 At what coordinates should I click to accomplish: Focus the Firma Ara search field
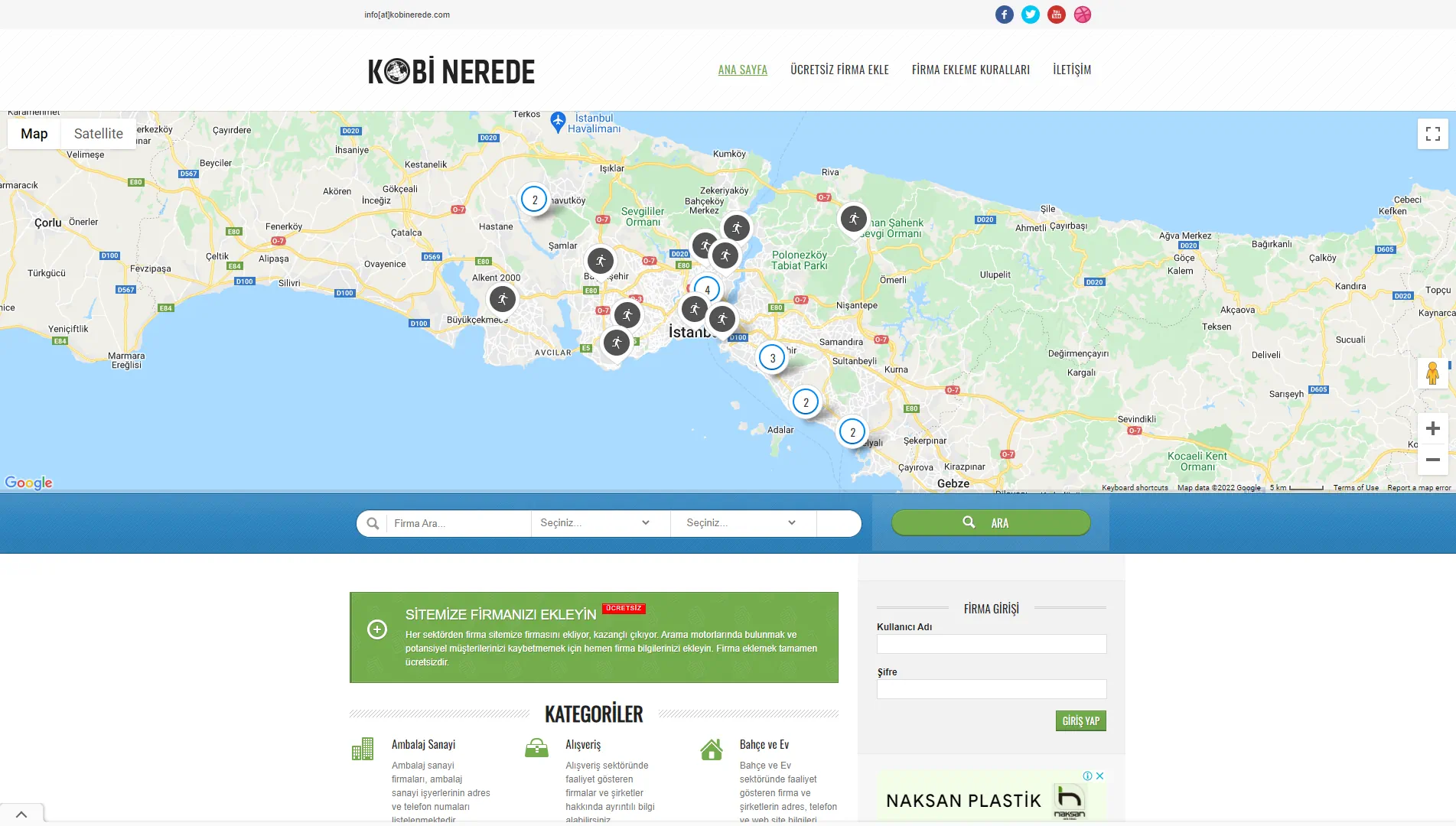[x=458, y=523]
